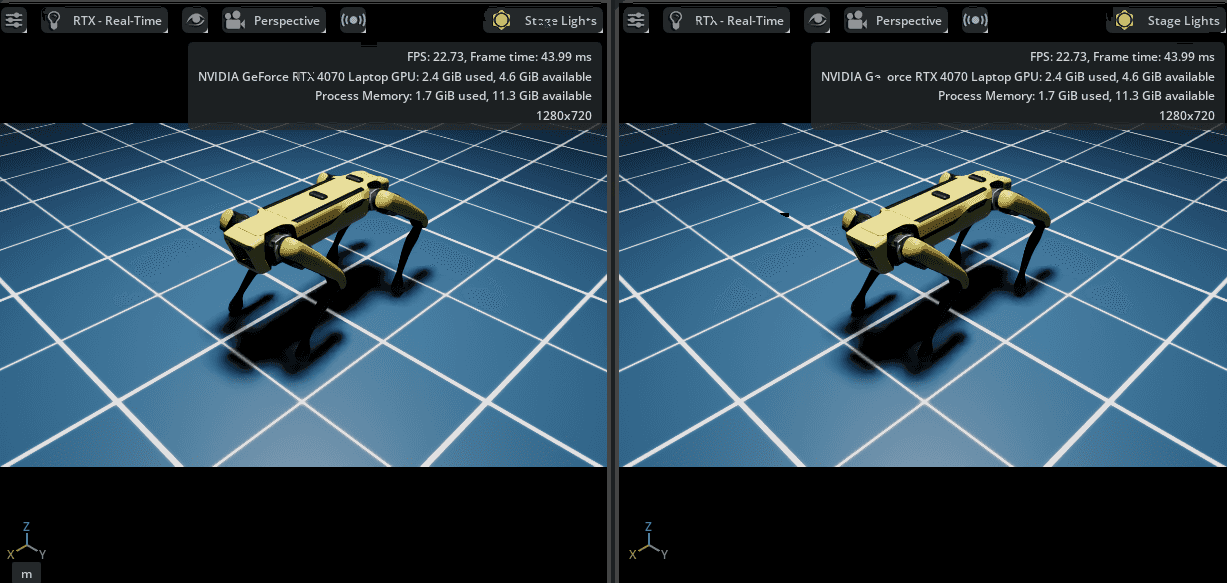Click the sun icon in right viewport toolbar

[x=1124, y=20]
